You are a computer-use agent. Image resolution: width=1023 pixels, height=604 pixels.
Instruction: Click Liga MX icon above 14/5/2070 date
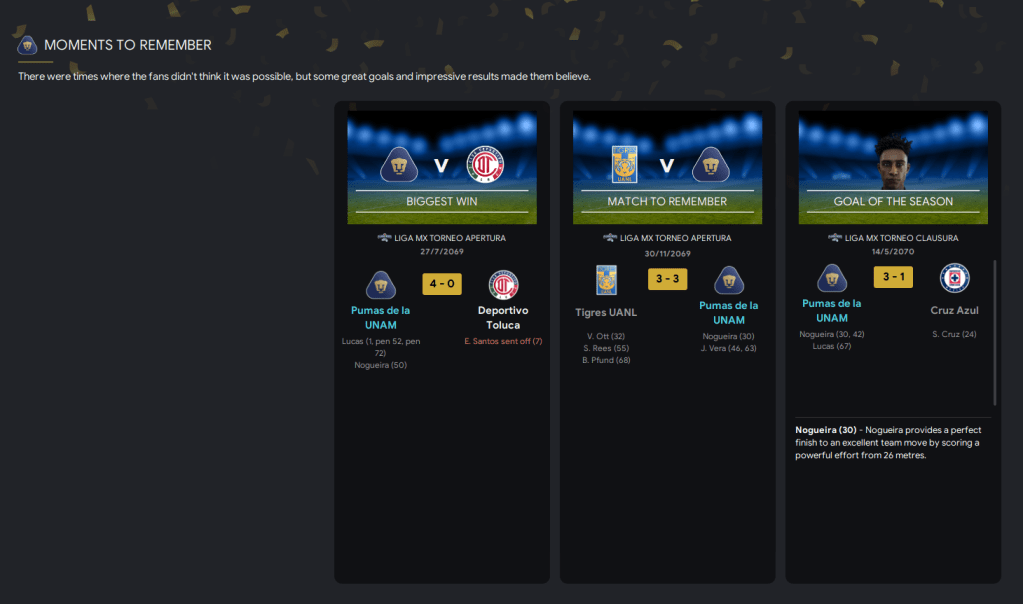834,238
